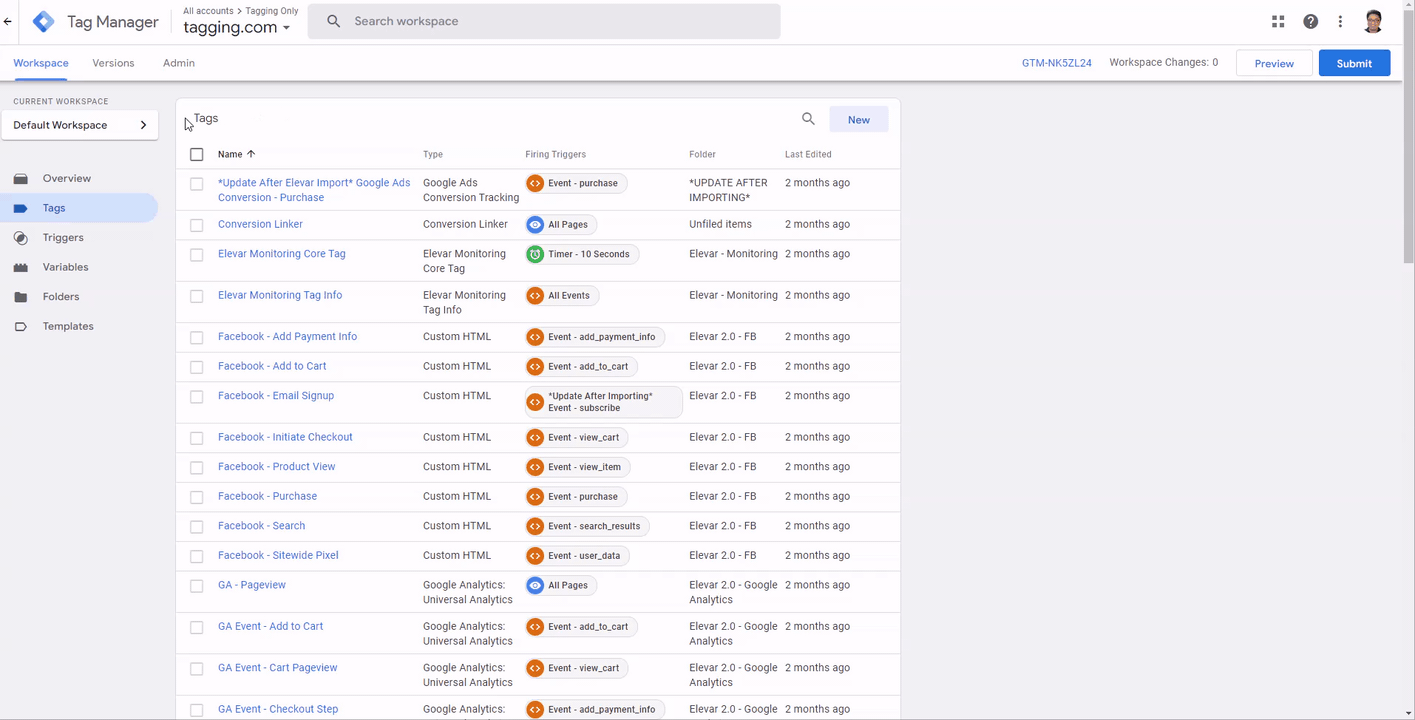This screenshot has height=720, width=1415.
Task: Switch to the Workspace tab
Action: pyautogui.click(x=41, y=63)
